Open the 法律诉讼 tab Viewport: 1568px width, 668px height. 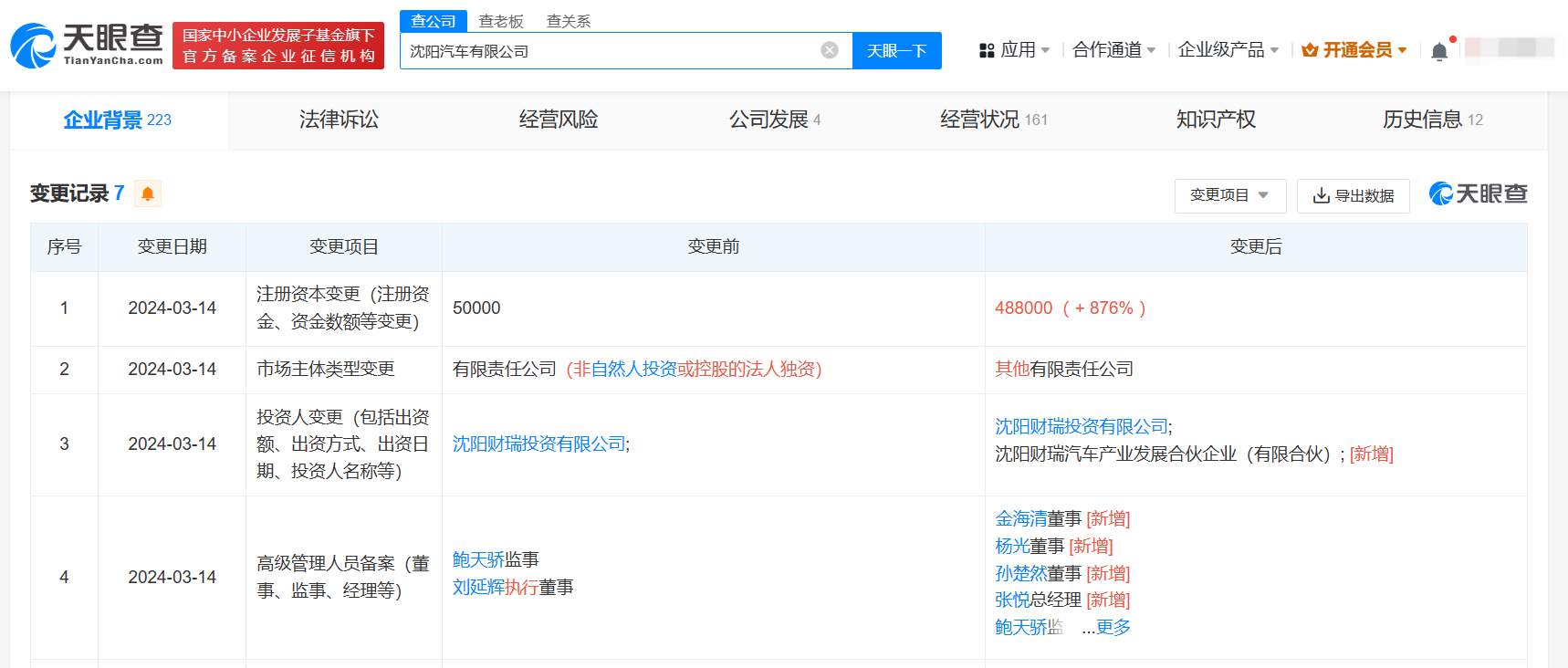[x=339, y=120]
